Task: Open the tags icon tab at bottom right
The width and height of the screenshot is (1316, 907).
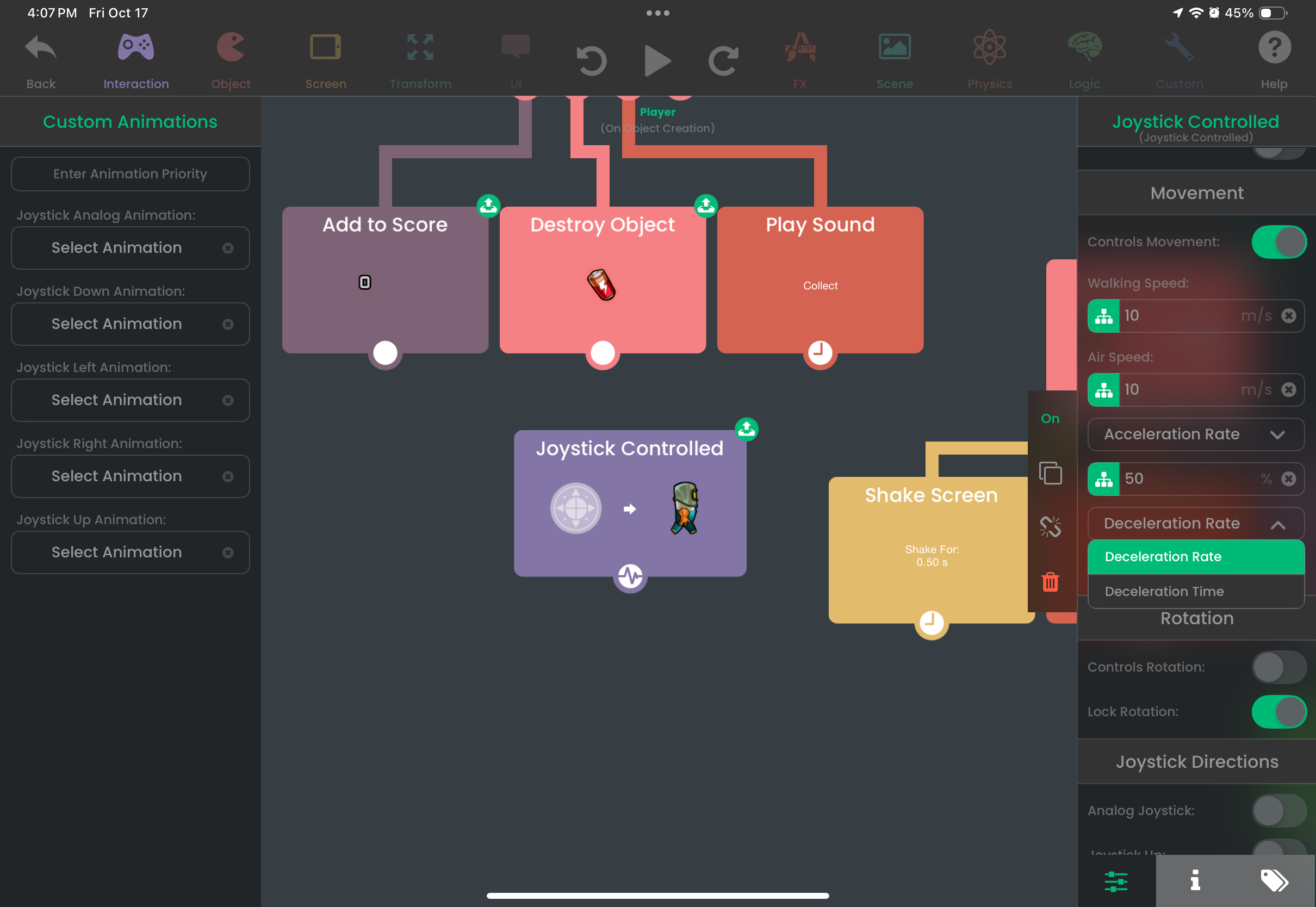Action: click(x=1274, y=880)
